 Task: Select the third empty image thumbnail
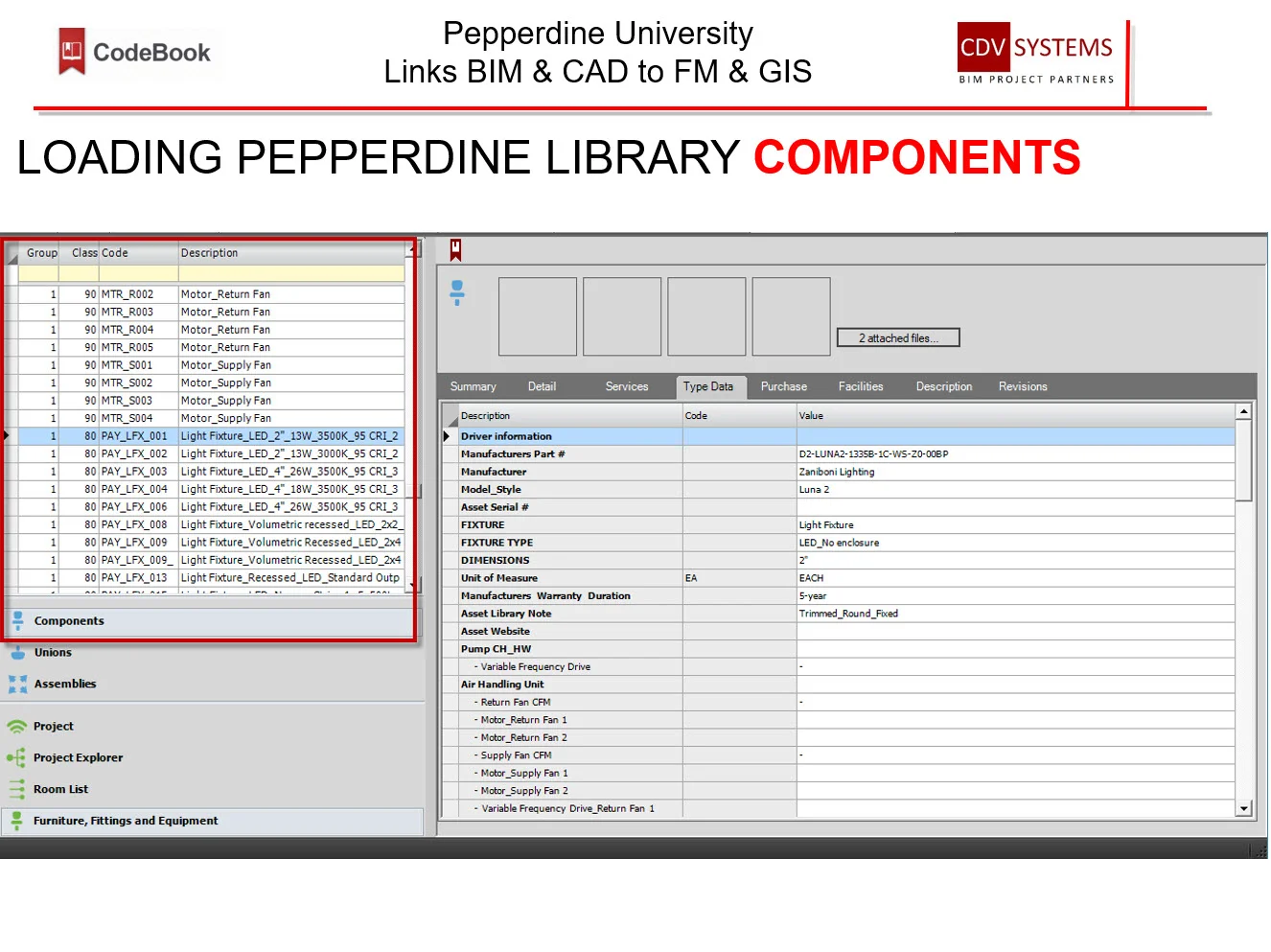point(706,317)
